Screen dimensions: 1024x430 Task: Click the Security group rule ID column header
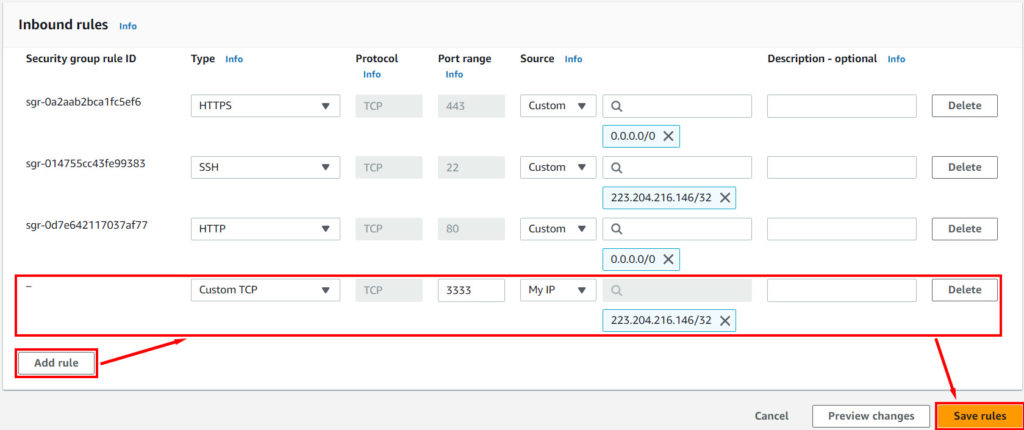coord(81,59)
